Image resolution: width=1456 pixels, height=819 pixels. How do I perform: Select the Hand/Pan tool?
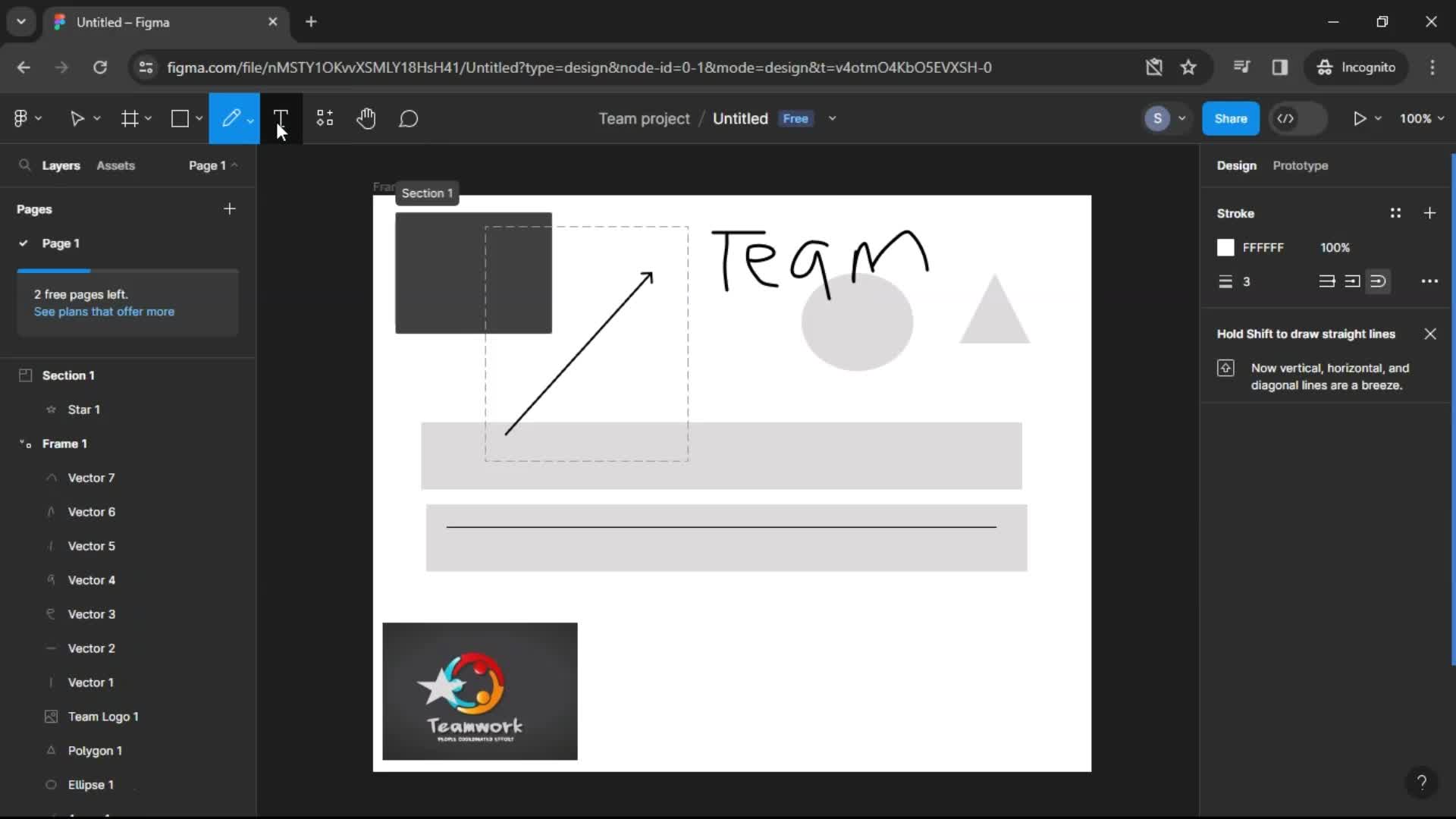point(366,118)
